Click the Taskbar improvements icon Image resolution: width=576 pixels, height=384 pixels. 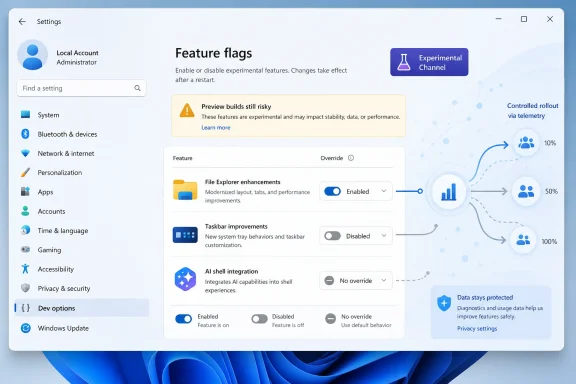tap(185, 235)
